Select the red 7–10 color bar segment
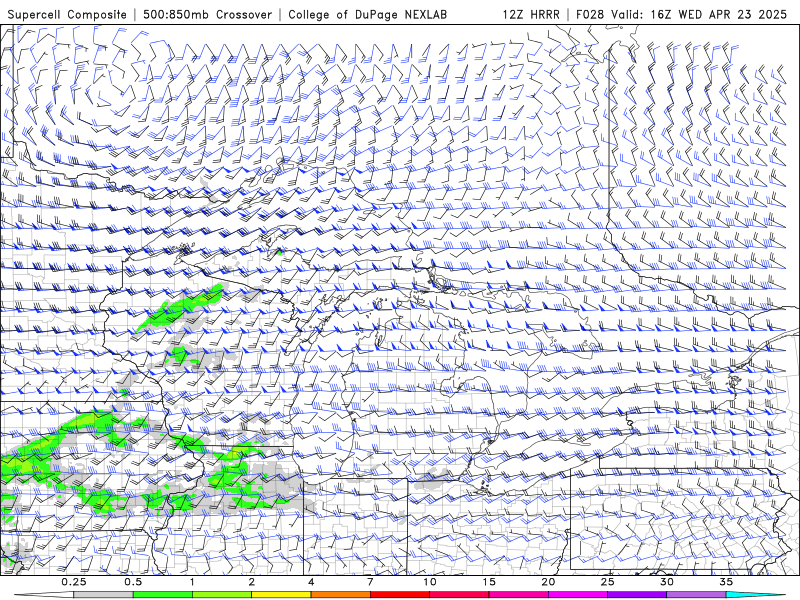 point(399,595)
